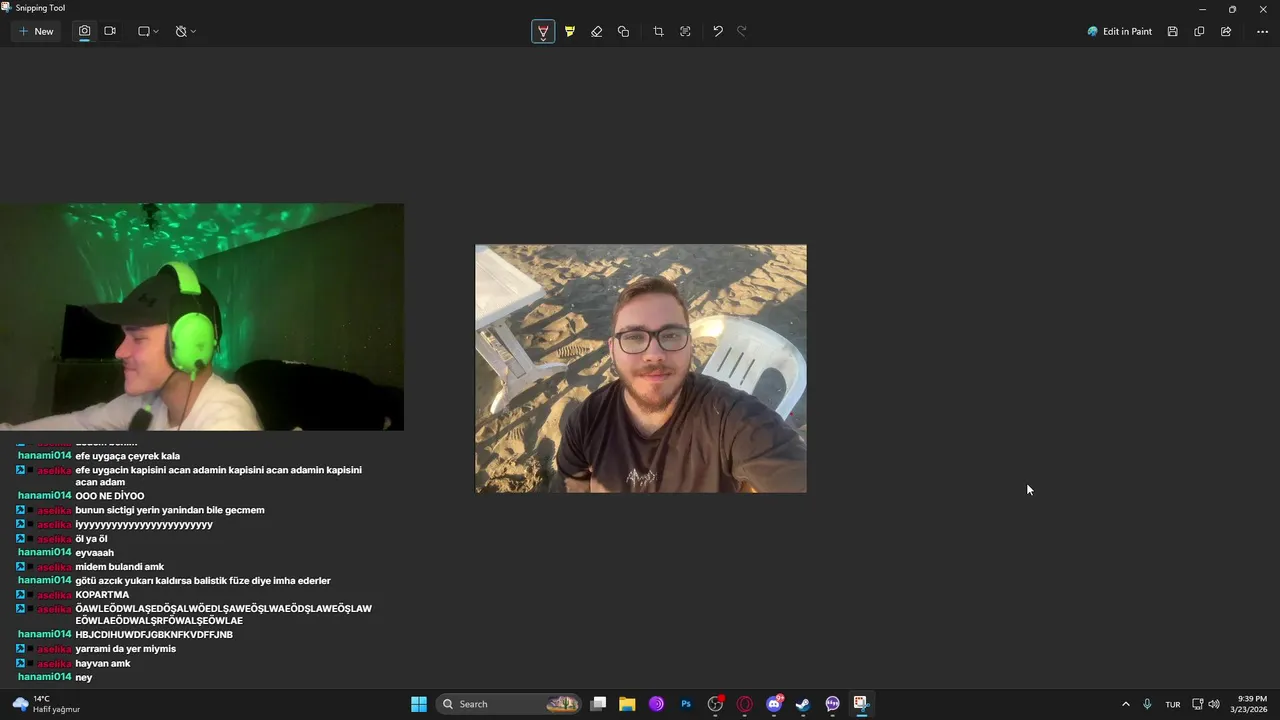Open the snip with Edit in Paint

click(1120, 31)
